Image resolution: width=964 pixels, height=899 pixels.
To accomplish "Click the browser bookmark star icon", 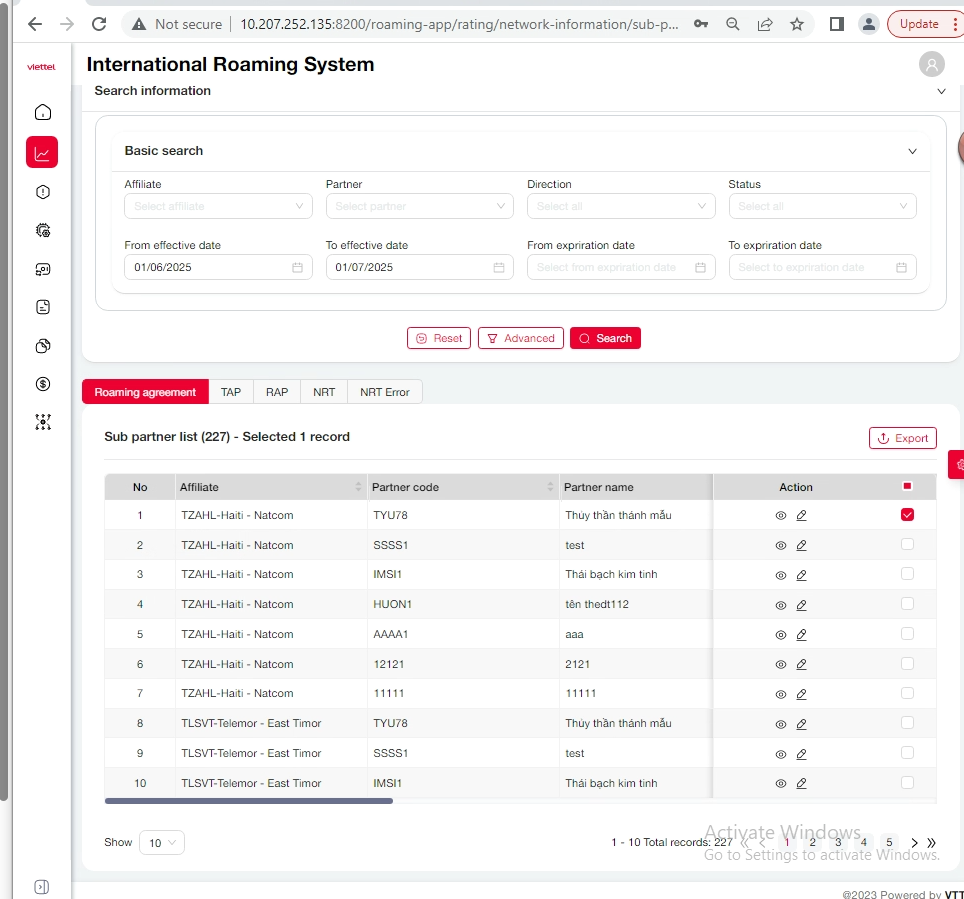I will click(x=796, y=24).
